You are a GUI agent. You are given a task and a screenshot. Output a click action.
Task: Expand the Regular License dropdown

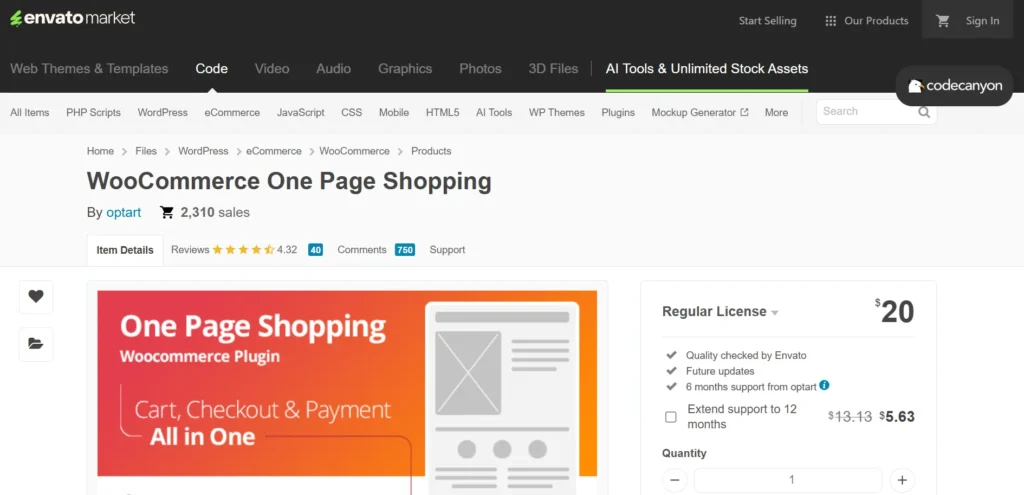(x=720, y=311)
